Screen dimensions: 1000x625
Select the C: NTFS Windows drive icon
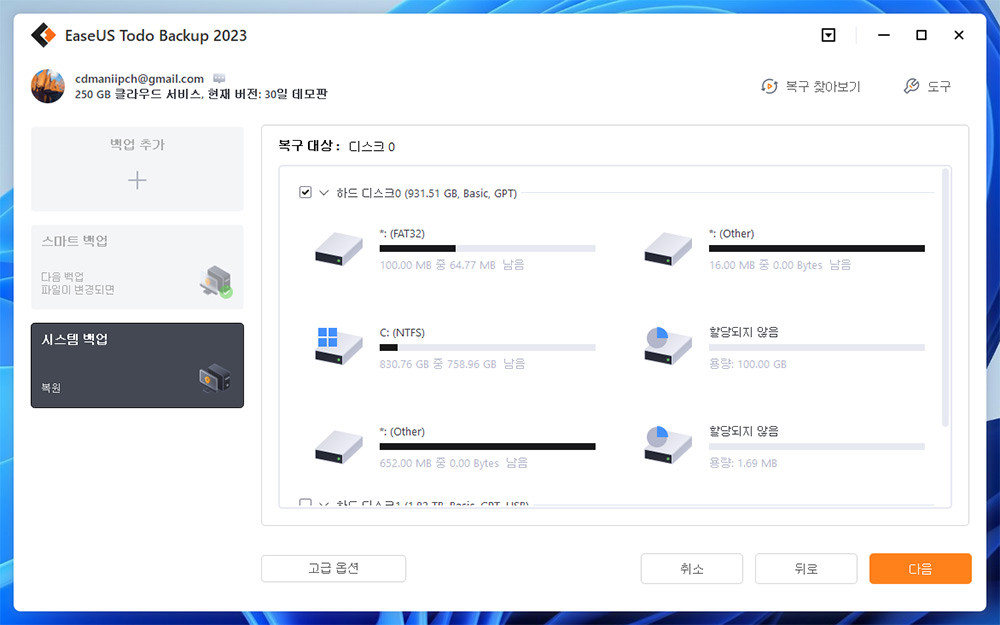coord(339,346)
